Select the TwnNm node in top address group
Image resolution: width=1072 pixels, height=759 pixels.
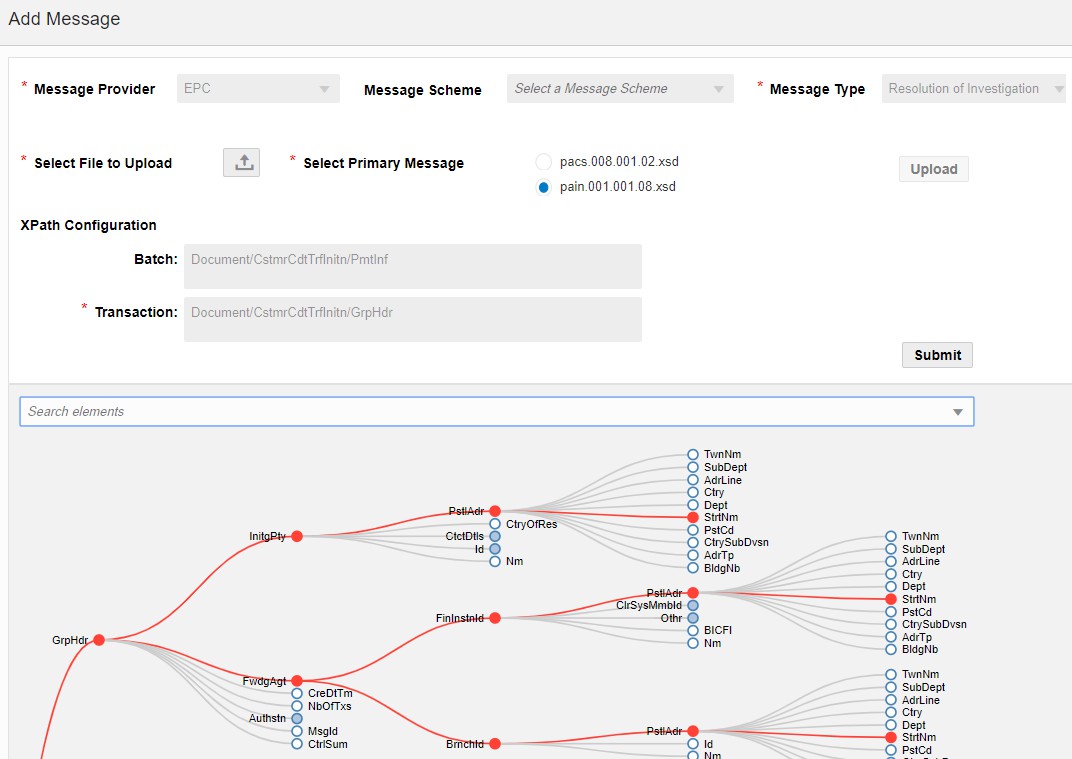(x=693, y=454)
